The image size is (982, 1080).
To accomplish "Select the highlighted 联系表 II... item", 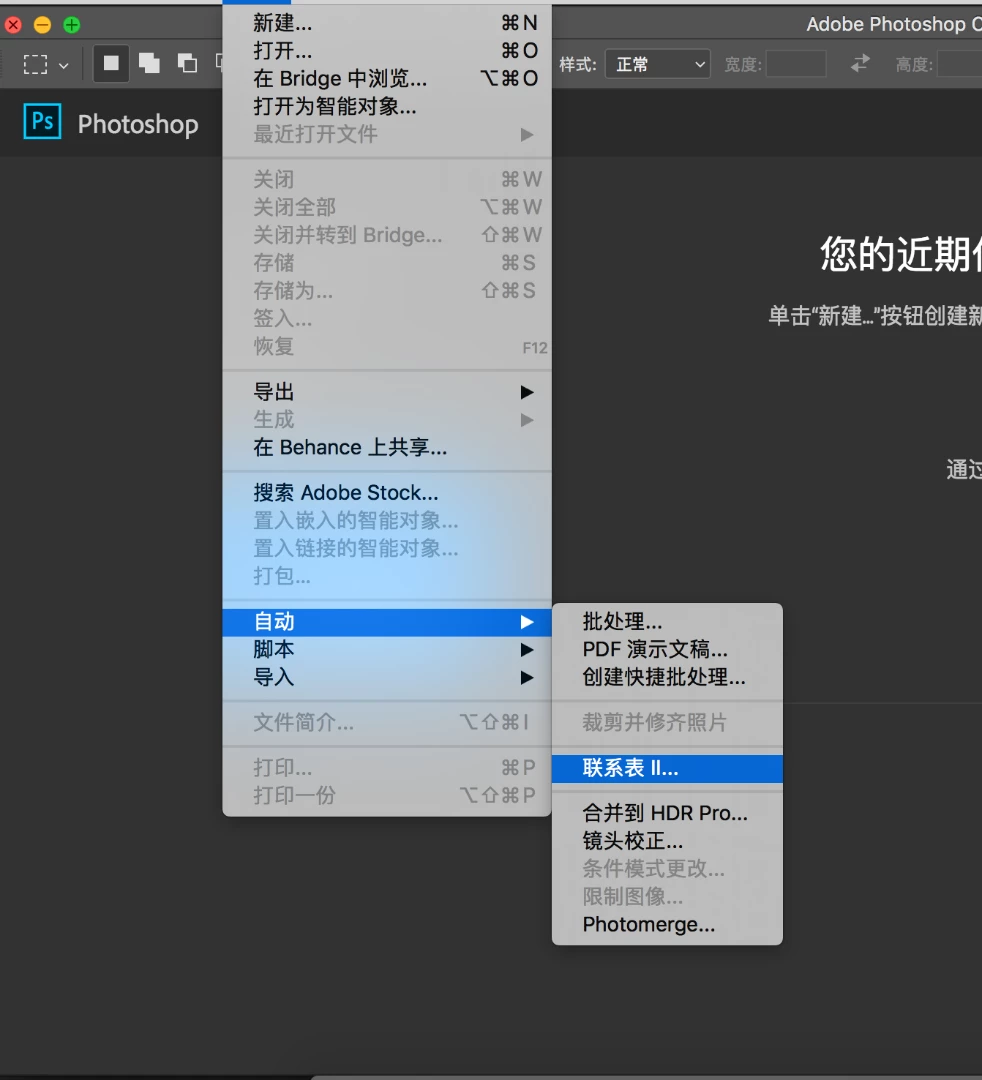I will point(667,768).
